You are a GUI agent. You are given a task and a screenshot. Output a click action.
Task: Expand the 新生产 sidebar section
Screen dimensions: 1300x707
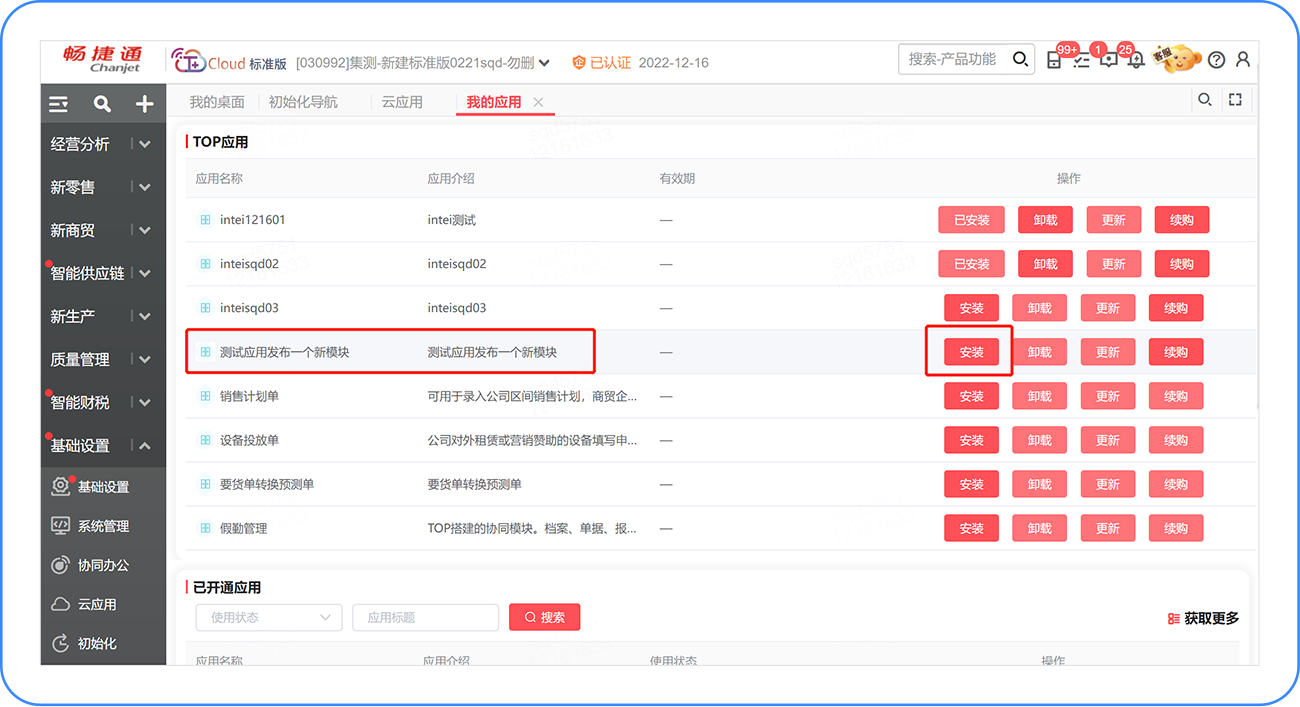145,316
